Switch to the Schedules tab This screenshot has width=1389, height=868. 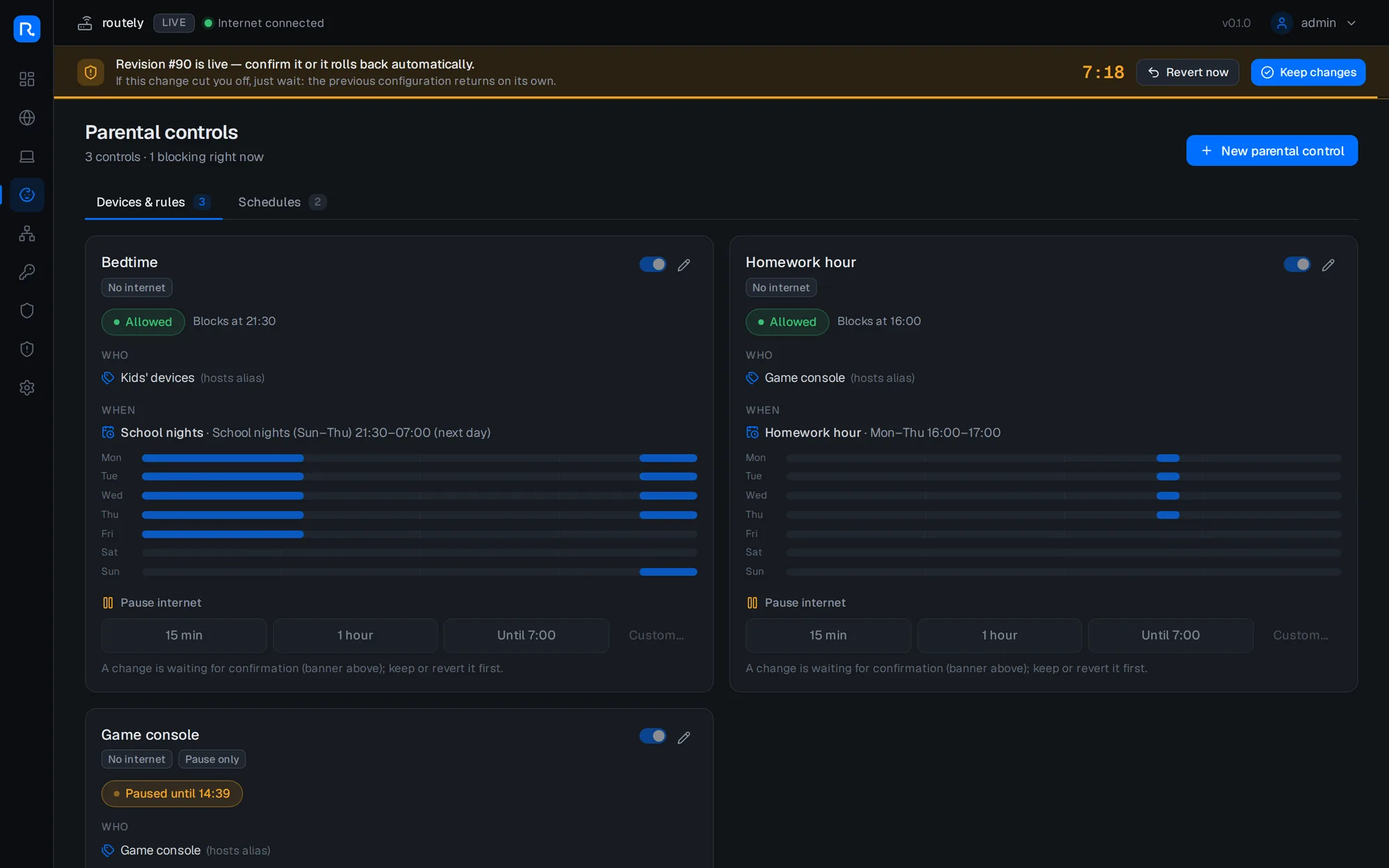[x=282, y=202]
